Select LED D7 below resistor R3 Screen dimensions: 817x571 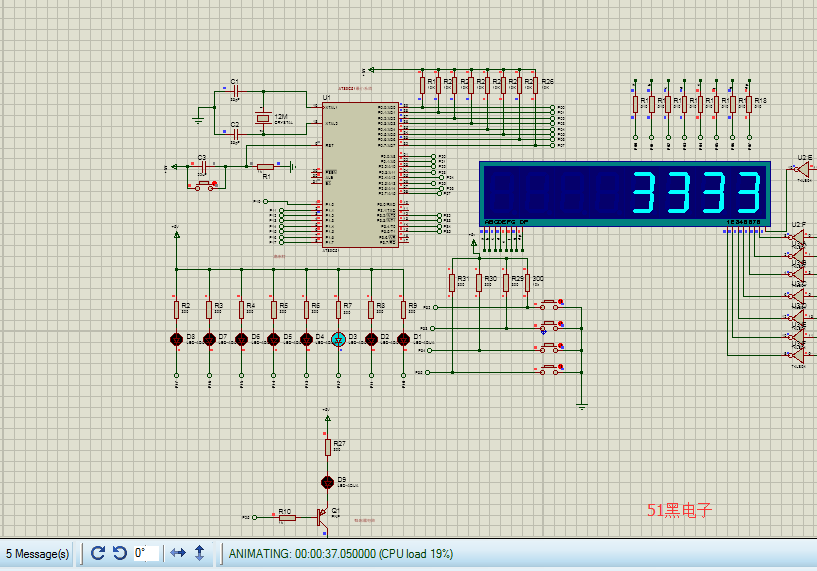click(209, 340)
